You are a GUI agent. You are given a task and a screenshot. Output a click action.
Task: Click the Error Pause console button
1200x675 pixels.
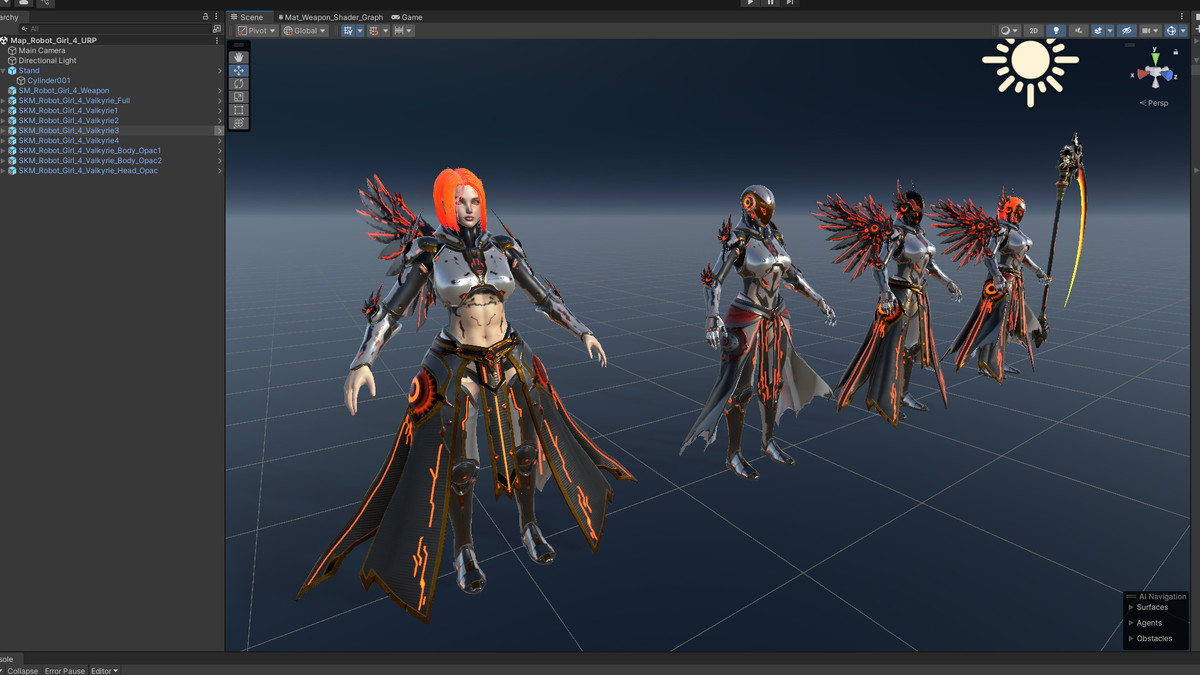(65, 671)
